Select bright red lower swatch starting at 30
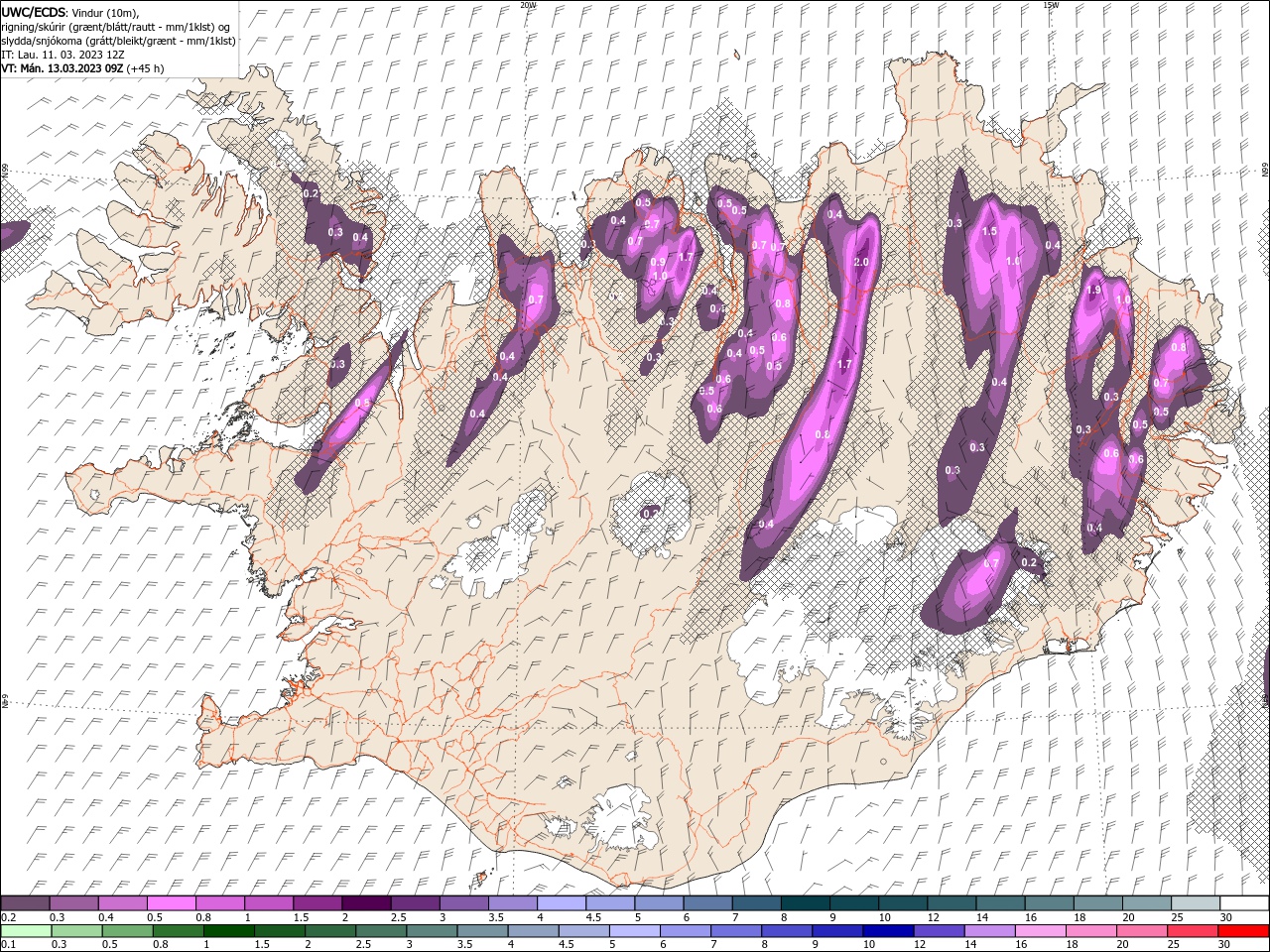This screenshot has width=1270, height=952. [x=1242, y=930]
